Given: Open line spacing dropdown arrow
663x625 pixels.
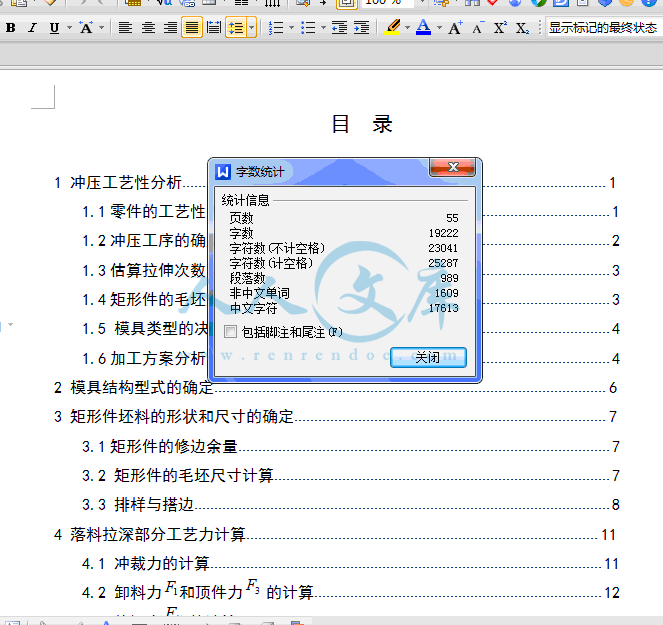Looking at the screenshot, I should [252, 28].
